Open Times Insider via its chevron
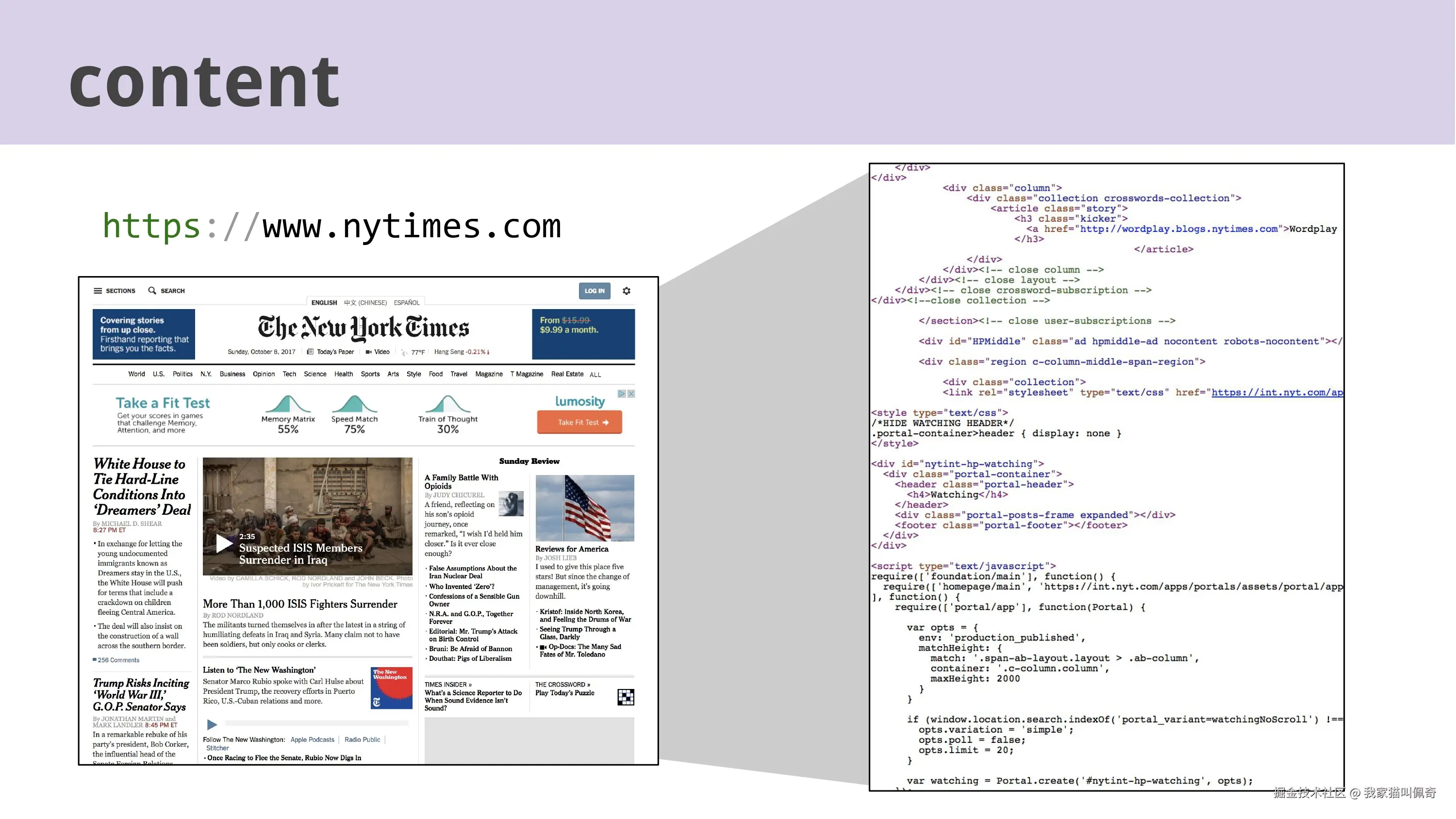Image resolution: width=1456 pixels, height=819 pixels. (x=471, y=685)
